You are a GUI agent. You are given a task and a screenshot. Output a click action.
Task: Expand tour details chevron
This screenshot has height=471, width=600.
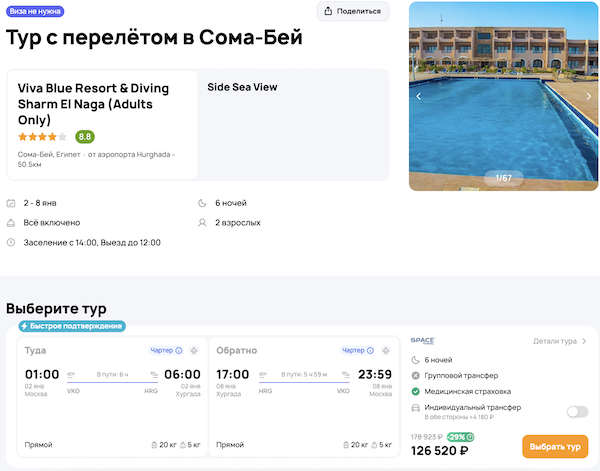[x=584, y=341]
